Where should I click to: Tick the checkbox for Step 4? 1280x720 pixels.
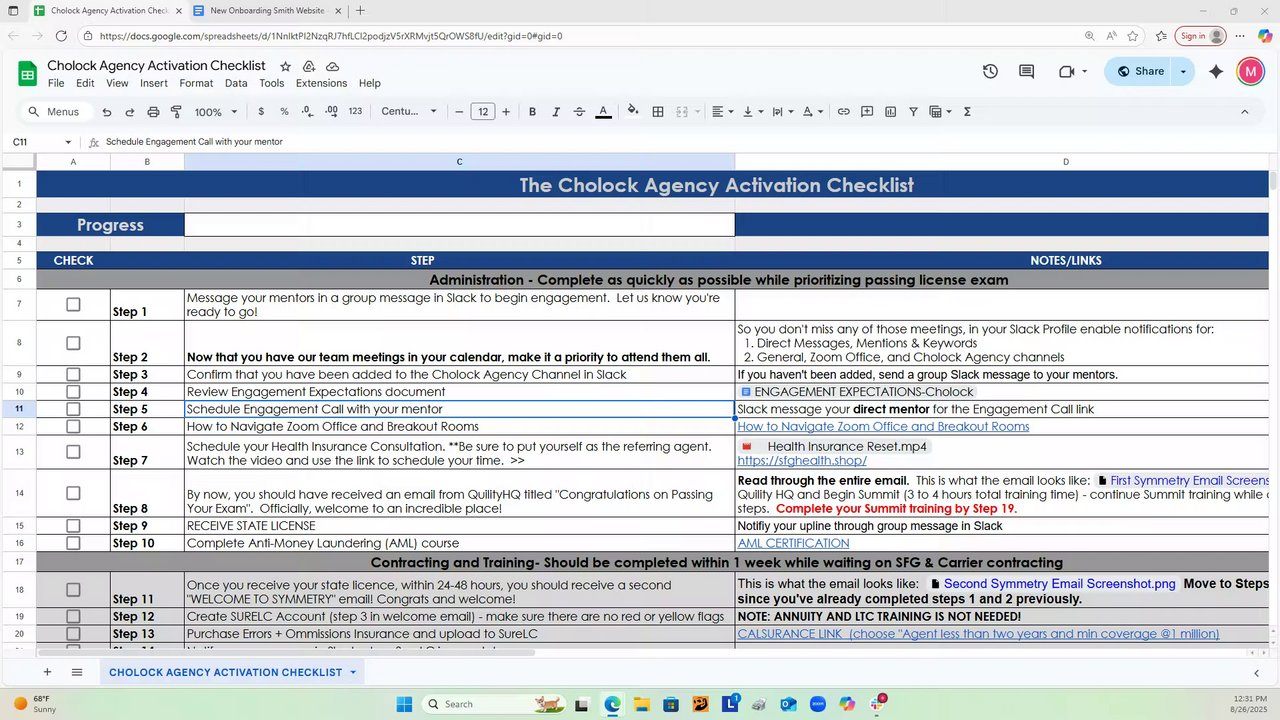pos(73,391)
